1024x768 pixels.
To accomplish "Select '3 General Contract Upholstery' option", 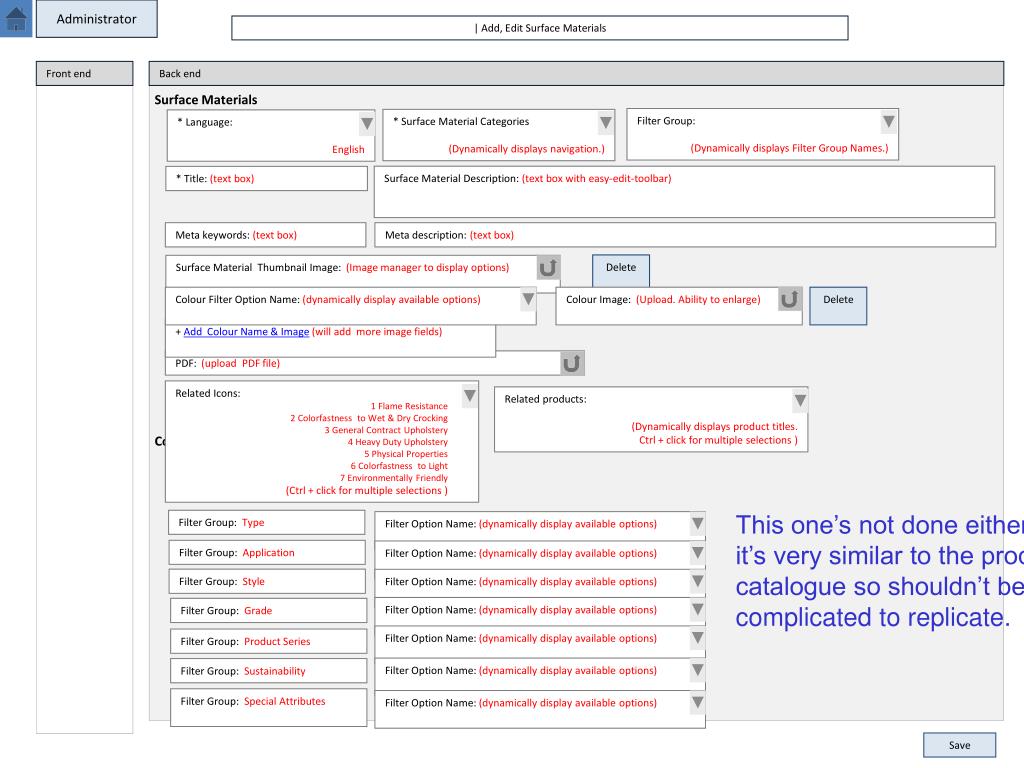I will 386,430.
